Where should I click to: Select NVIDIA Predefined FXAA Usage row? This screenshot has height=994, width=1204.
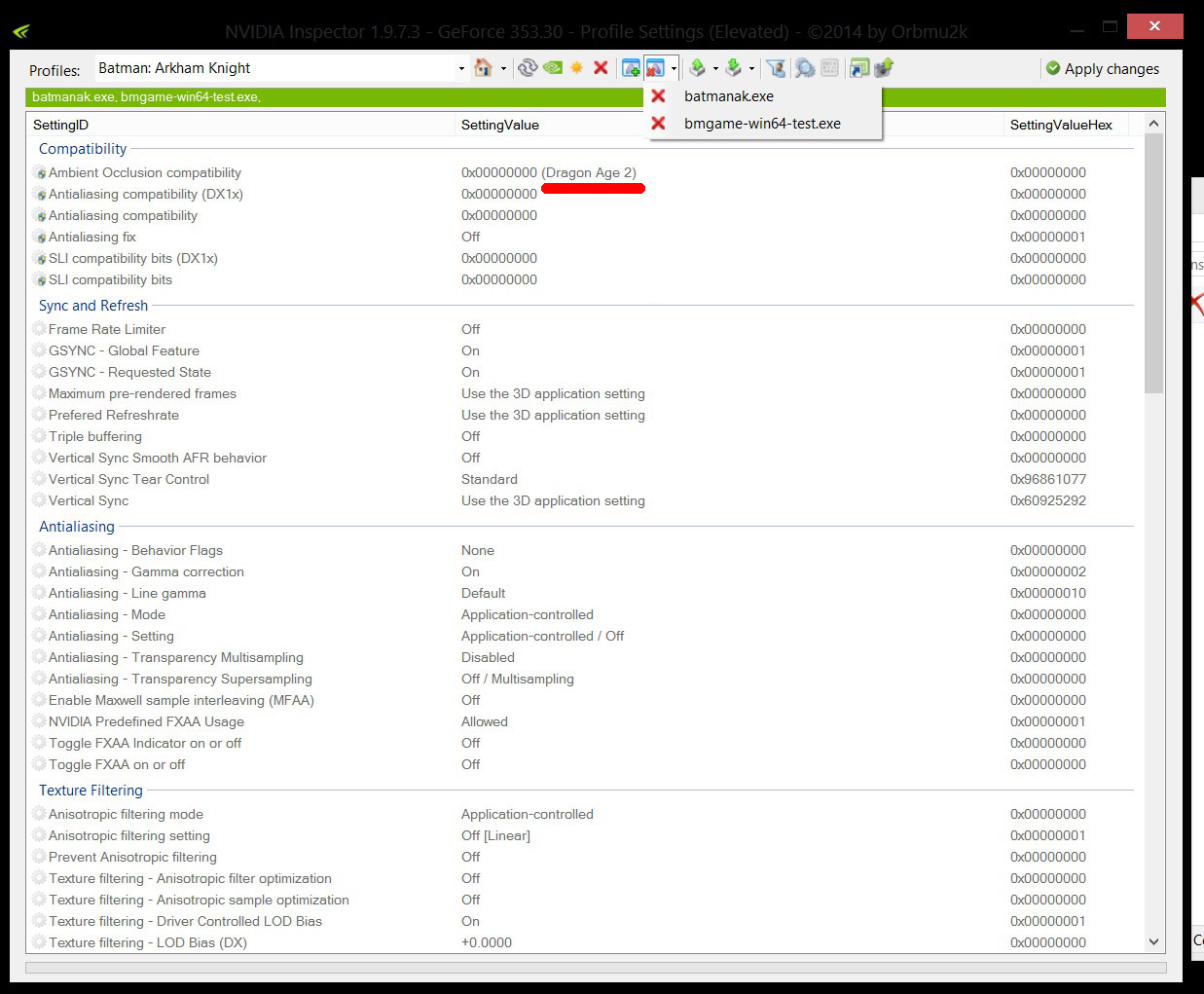point(584,721)
